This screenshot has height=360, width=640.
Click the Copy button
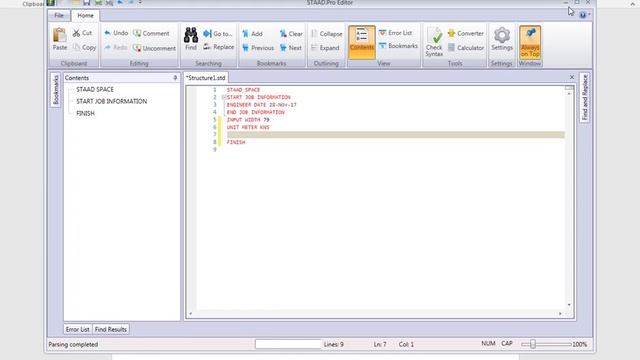click(84, 47)
